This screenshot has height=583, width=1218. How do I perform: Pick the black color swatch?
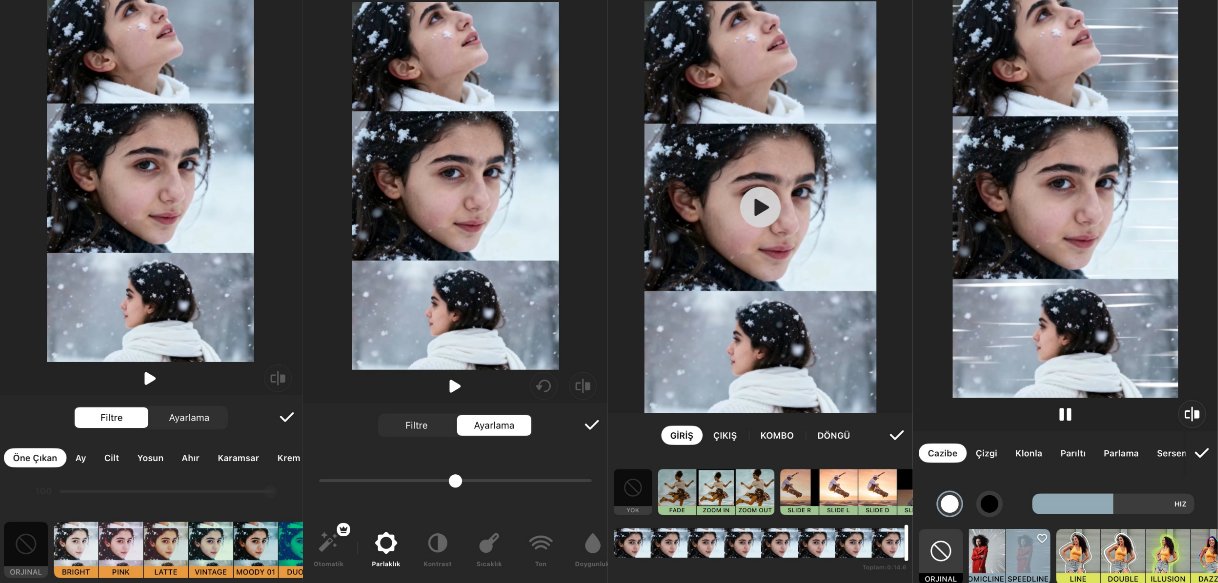point(989,504)
